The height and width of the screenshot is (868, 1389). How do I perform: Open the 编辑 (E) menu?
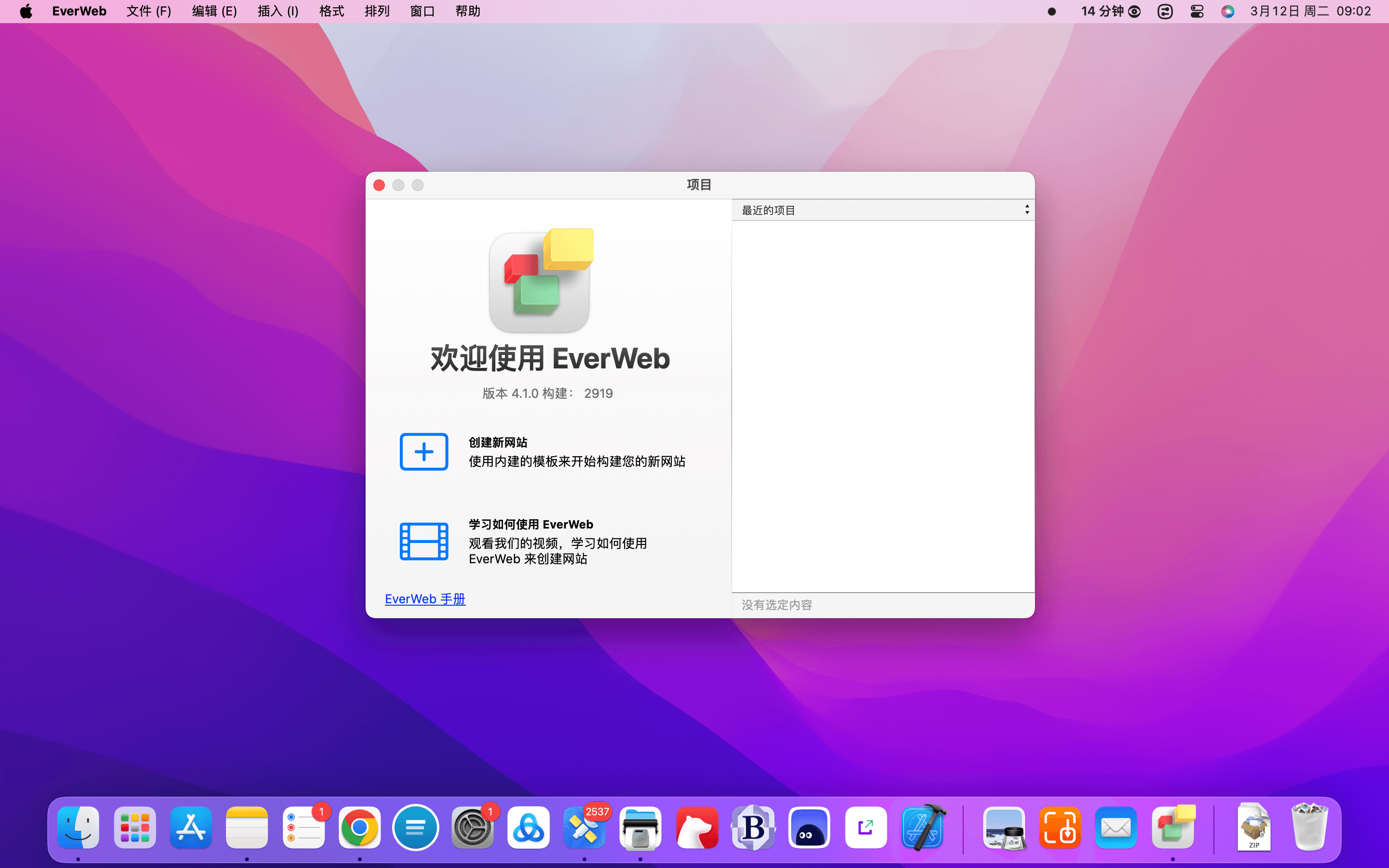click(214, 11)
